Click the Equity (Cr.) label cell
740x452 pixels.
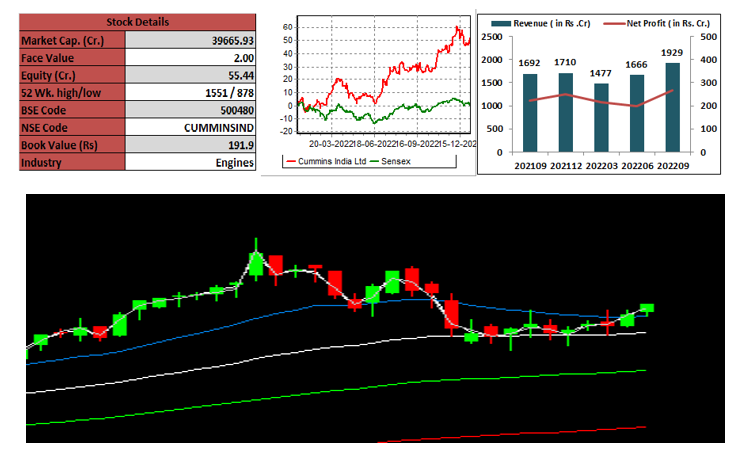(72, 75)
